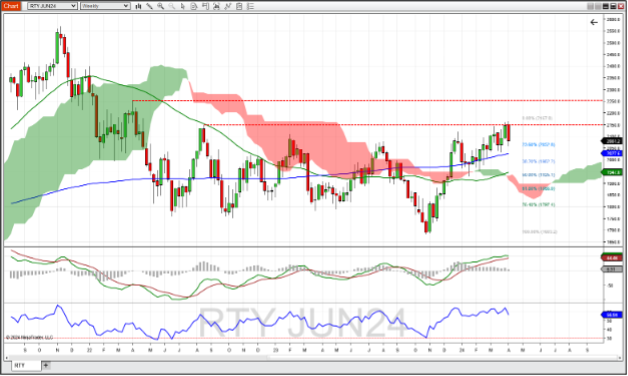Image resolution: width=628 pixels, height=376 pixels.
Task: Open the instrument dropdown showing RTY JUN24
Action: [52, 6]
